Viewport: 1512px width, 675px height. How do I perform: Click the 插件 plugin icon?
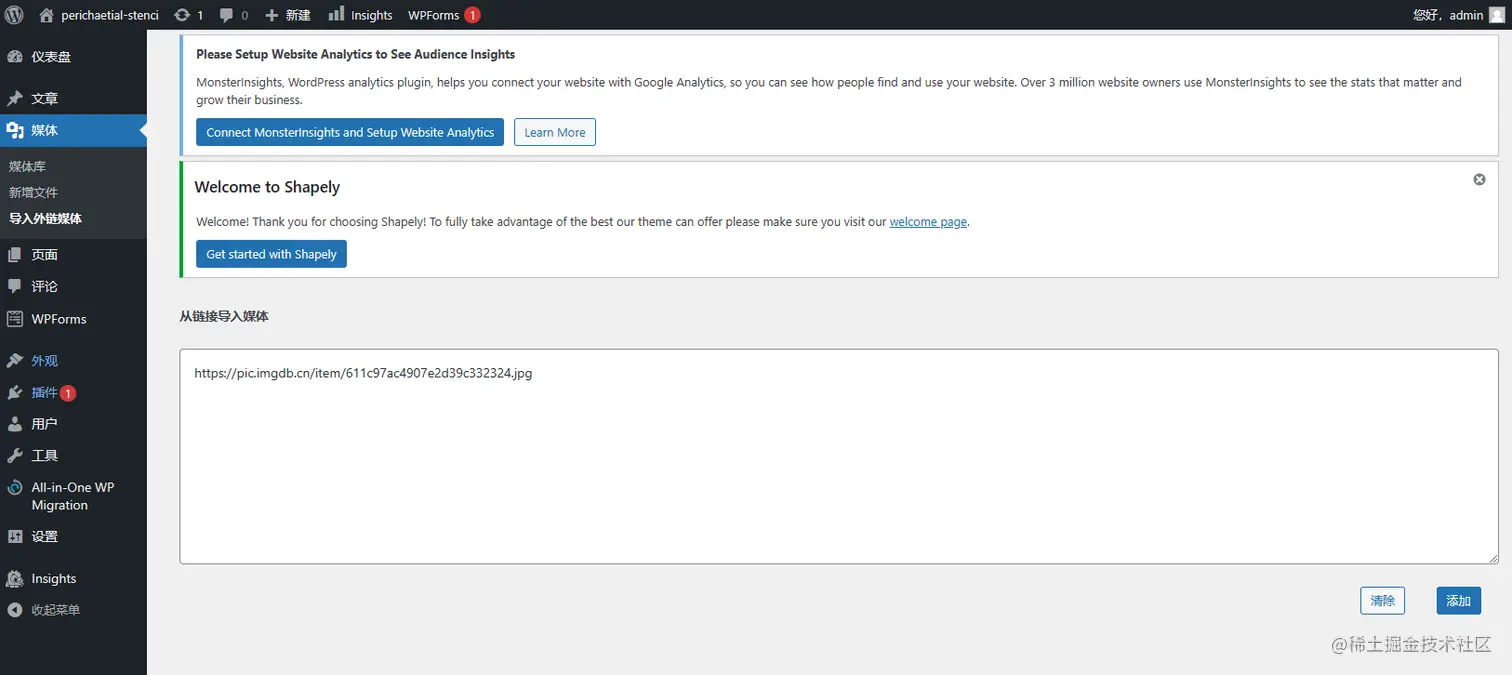click(15, 393)
